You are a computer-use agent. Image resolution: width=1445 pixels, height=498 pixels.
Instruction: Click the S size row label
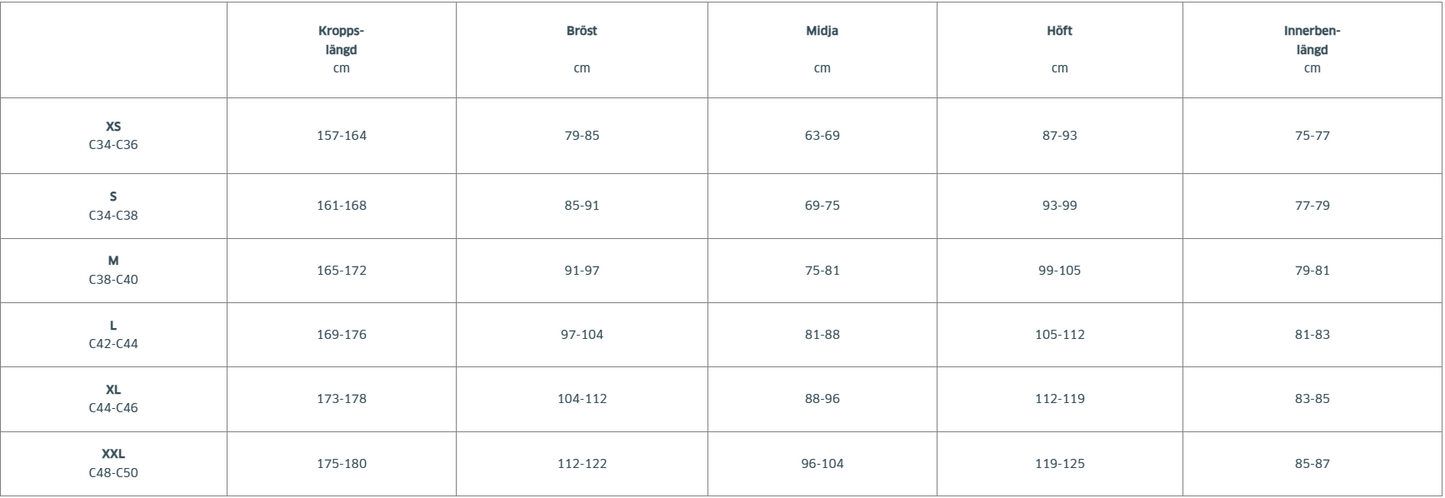tap(113, 205)
